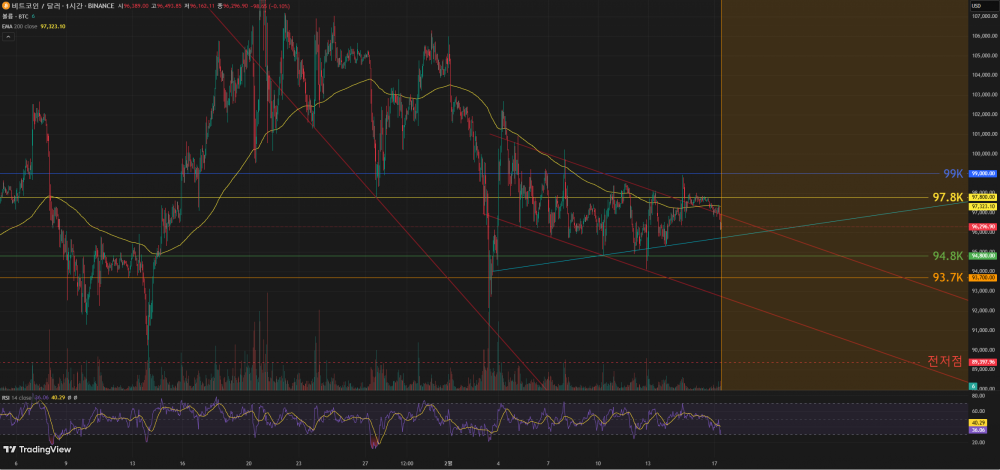Viewport: 1000px width, 470px height.
Task: Click the 12:00 label on time axis
Action: (x=405, y=464)
